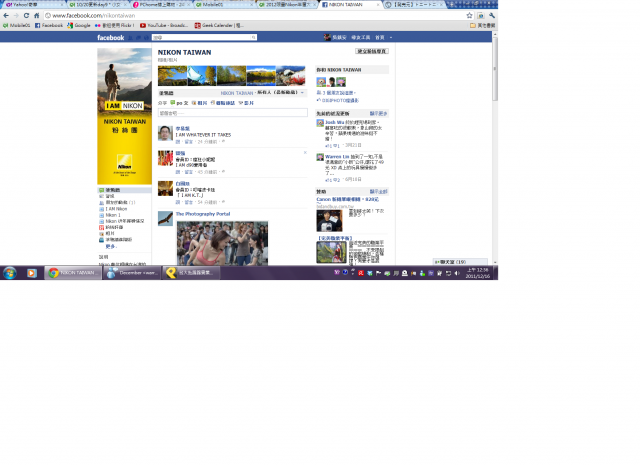Click the status update text box
The height and width of the screenshot is (465, 640).
233,113
